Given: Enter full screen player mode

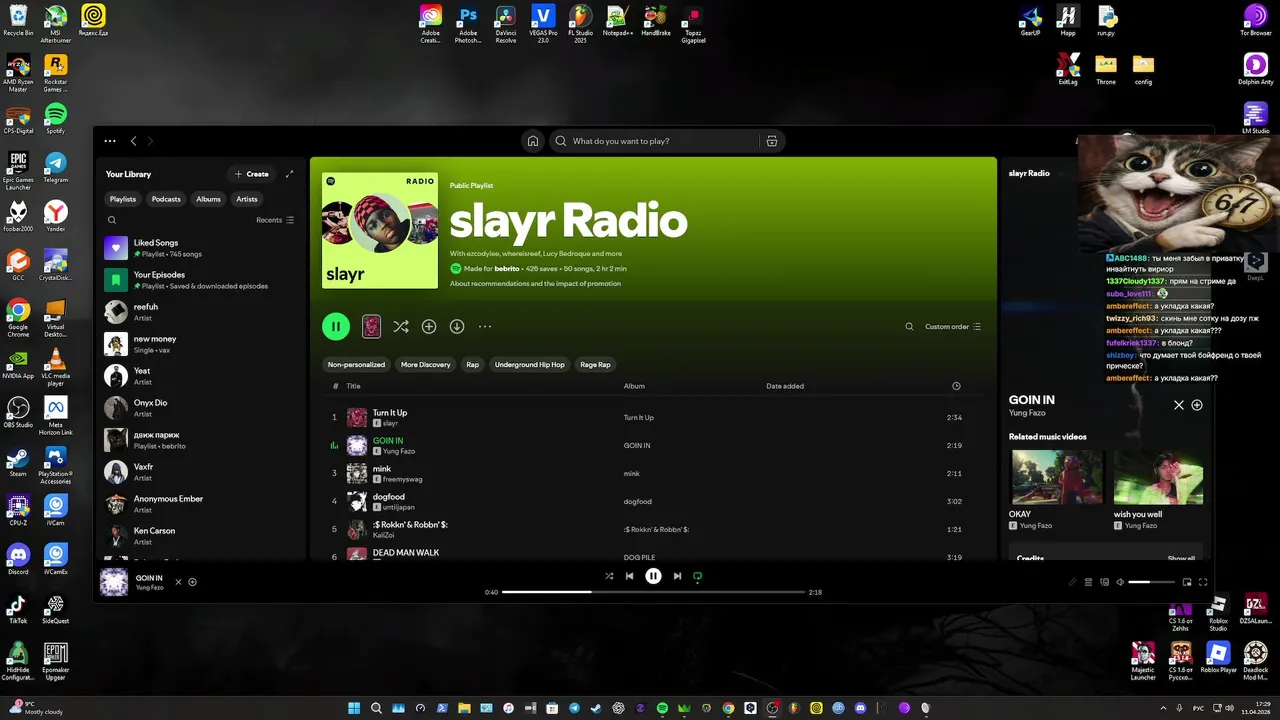Looking at the screenshot, I should click(x=1203, y=582).
